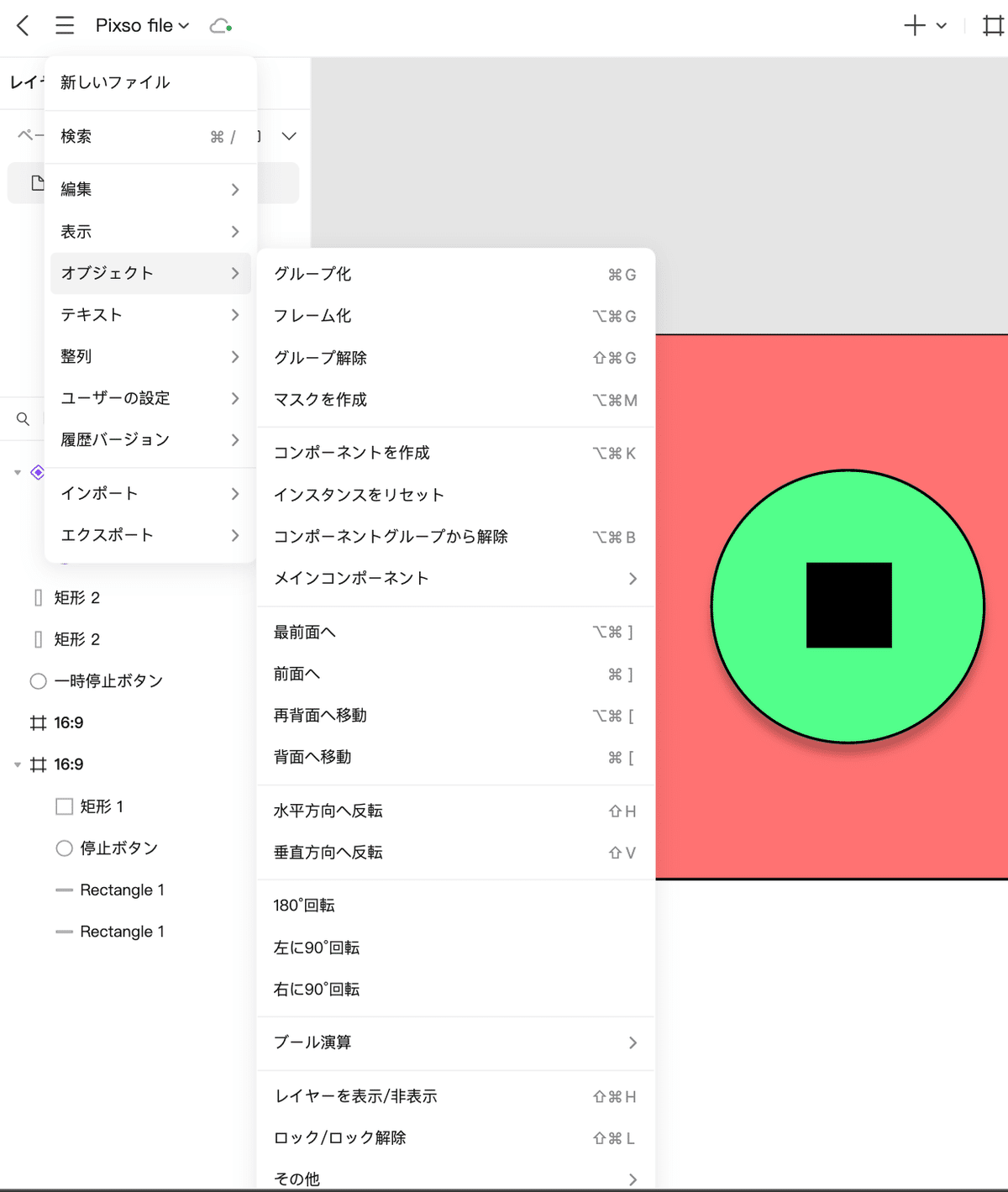Select 180°回転 menu item
This screenshot has width=1008, height=1192.
[455, 906]
